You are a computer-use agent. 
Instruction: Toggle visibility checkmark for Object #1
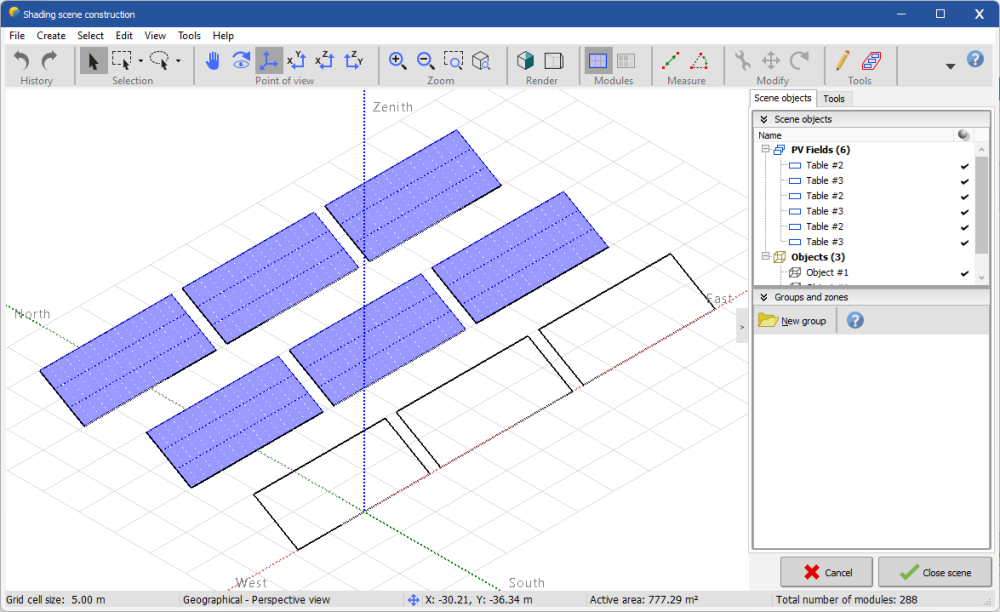965,273
